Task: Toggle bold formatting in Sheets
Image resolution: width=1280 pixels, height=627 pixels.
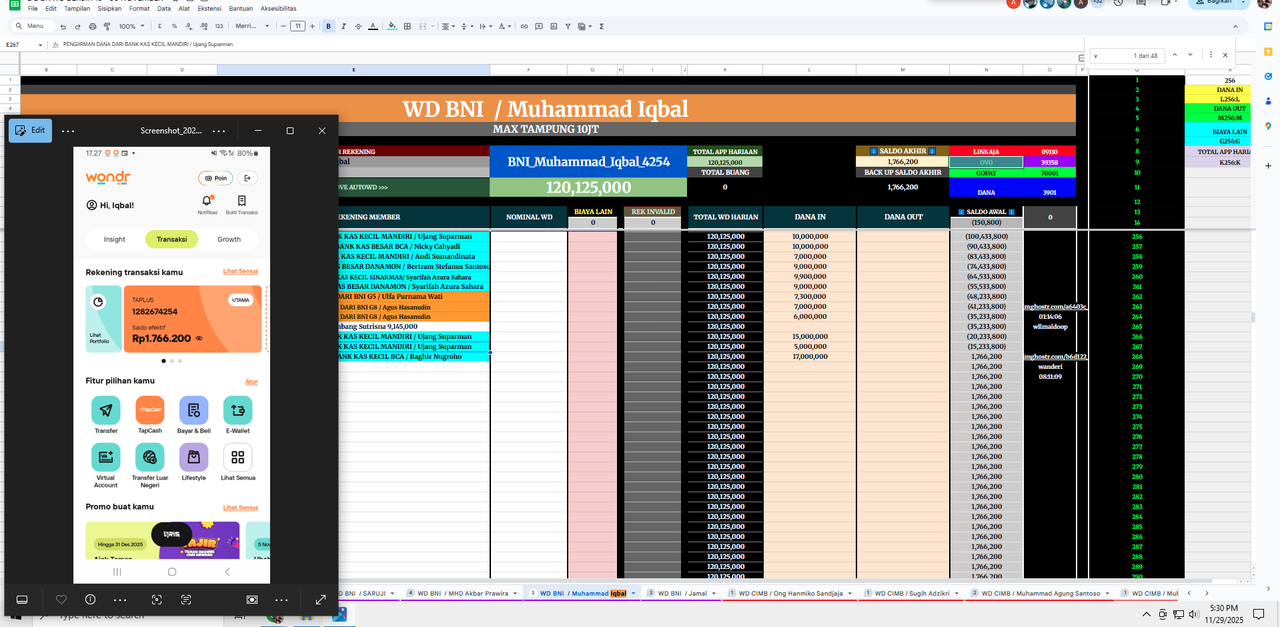Action: click(x=328, y=26)
